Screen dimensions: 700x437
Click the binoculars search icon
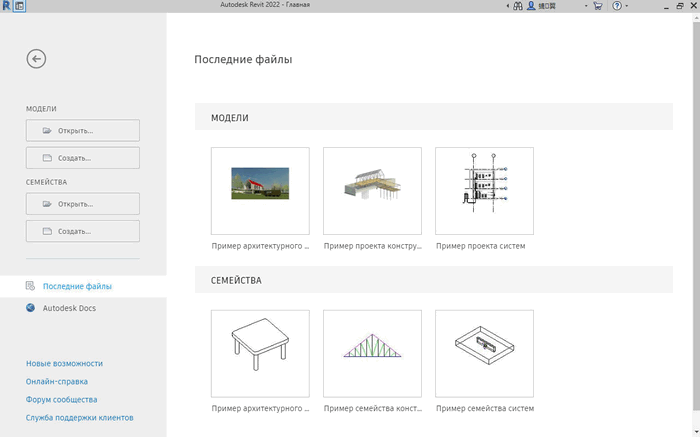point(518,6)
